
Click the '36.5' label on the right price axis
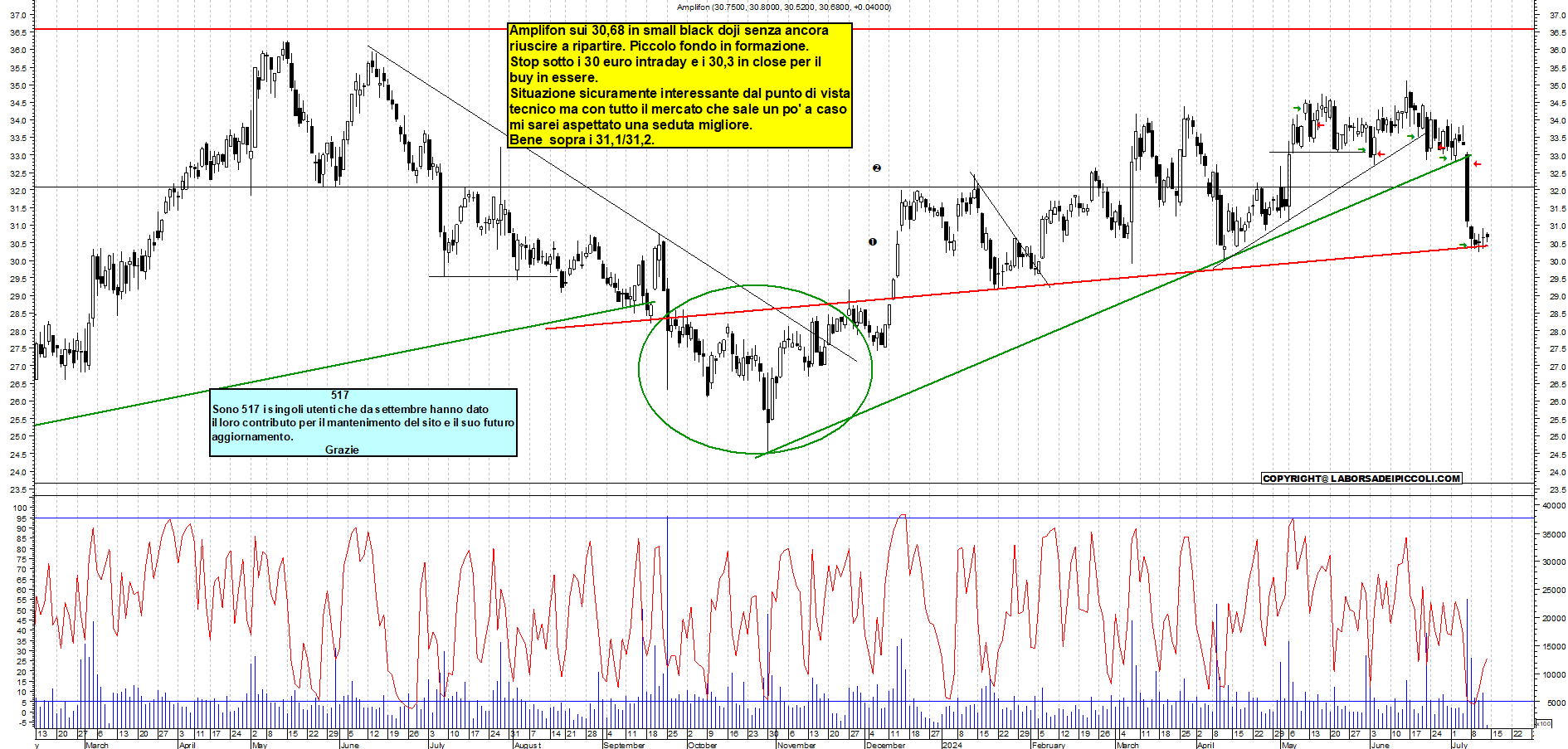tap(1557, 33)
